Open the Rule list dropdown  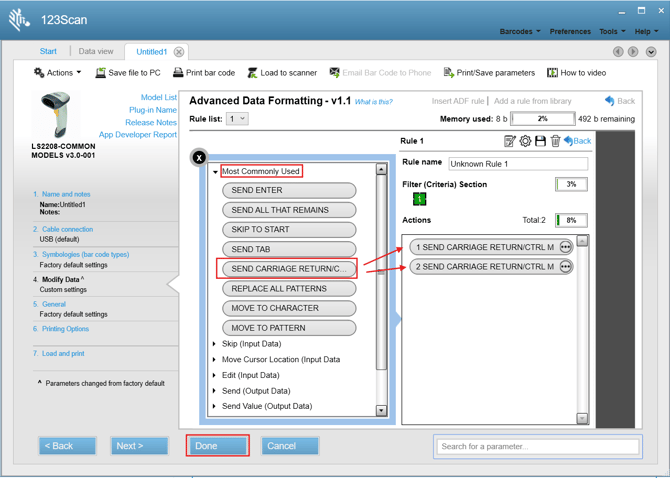tap(237, 119)
